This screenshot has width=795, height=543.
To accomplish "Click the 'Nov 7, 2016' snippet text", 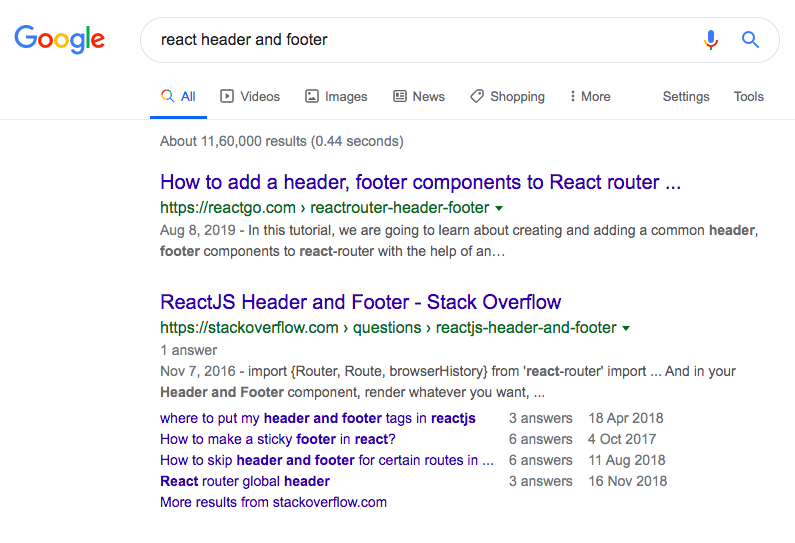I will (198, 371).
